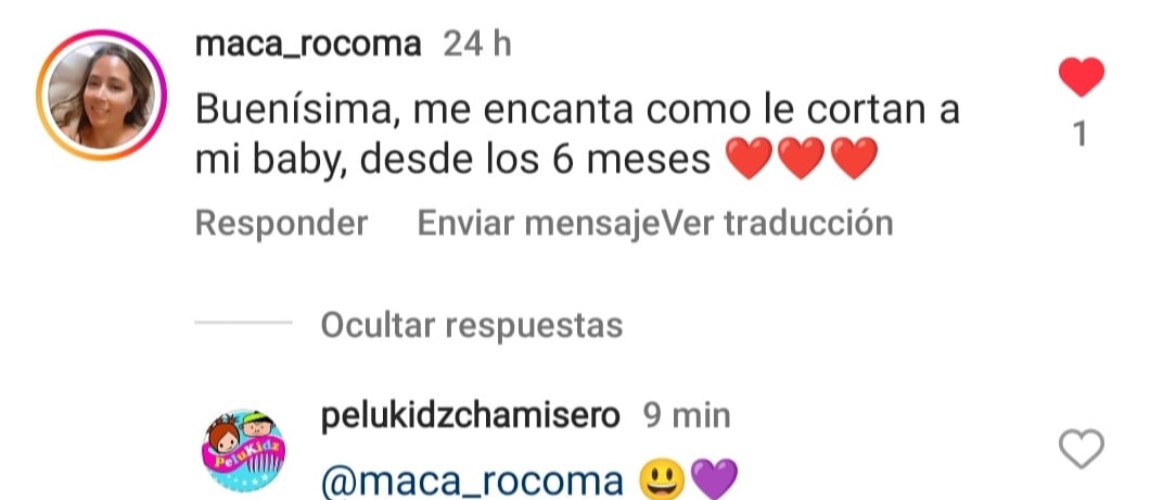
Task: Tap Responder under the comment
Action: click(x=282, y=224)
